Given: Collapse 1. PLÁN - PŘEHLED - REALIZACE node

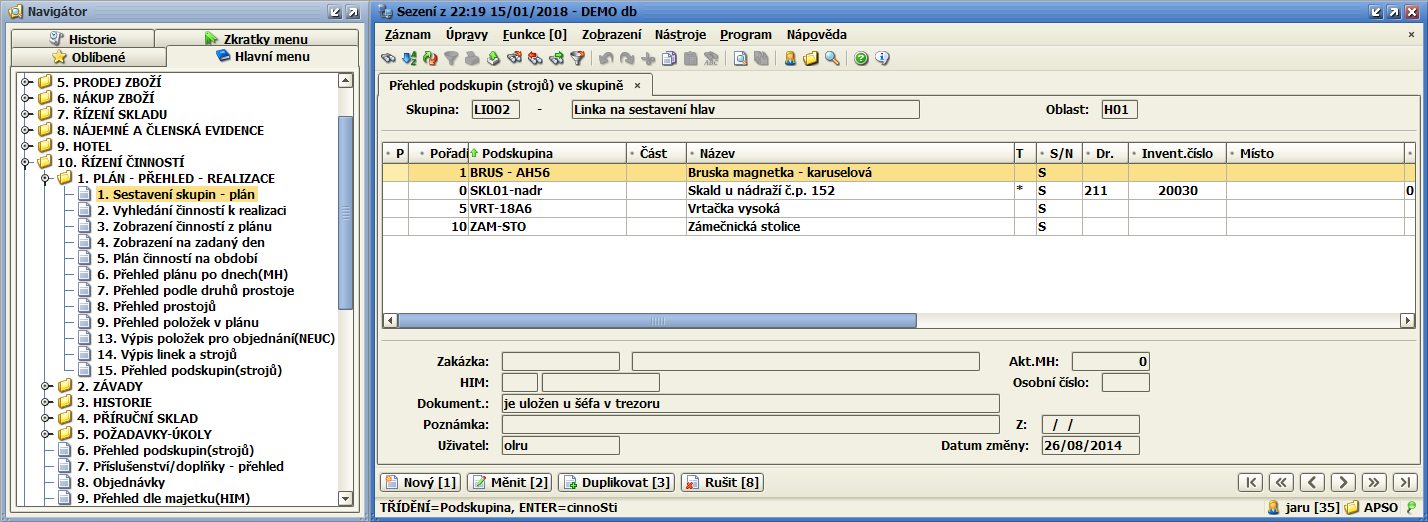Looking at the screenshot, I should [46, 178].
